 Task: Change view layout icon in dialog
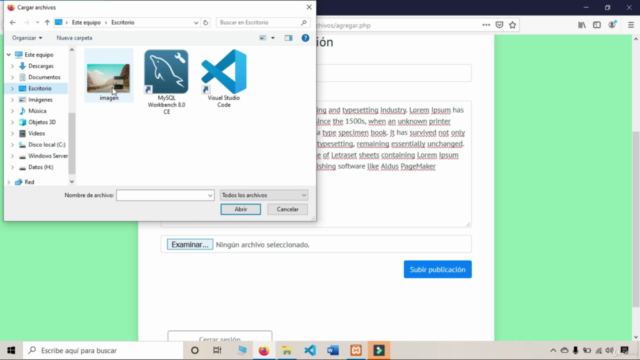(263, 38)
